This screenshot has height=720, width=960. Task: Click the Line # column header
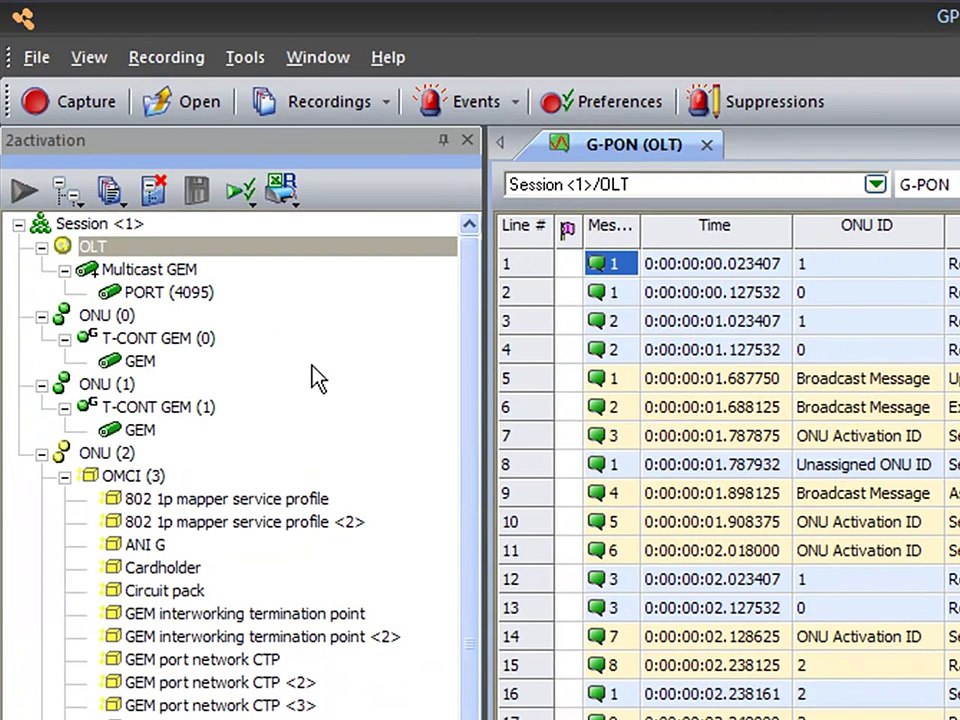pos(524,230)
